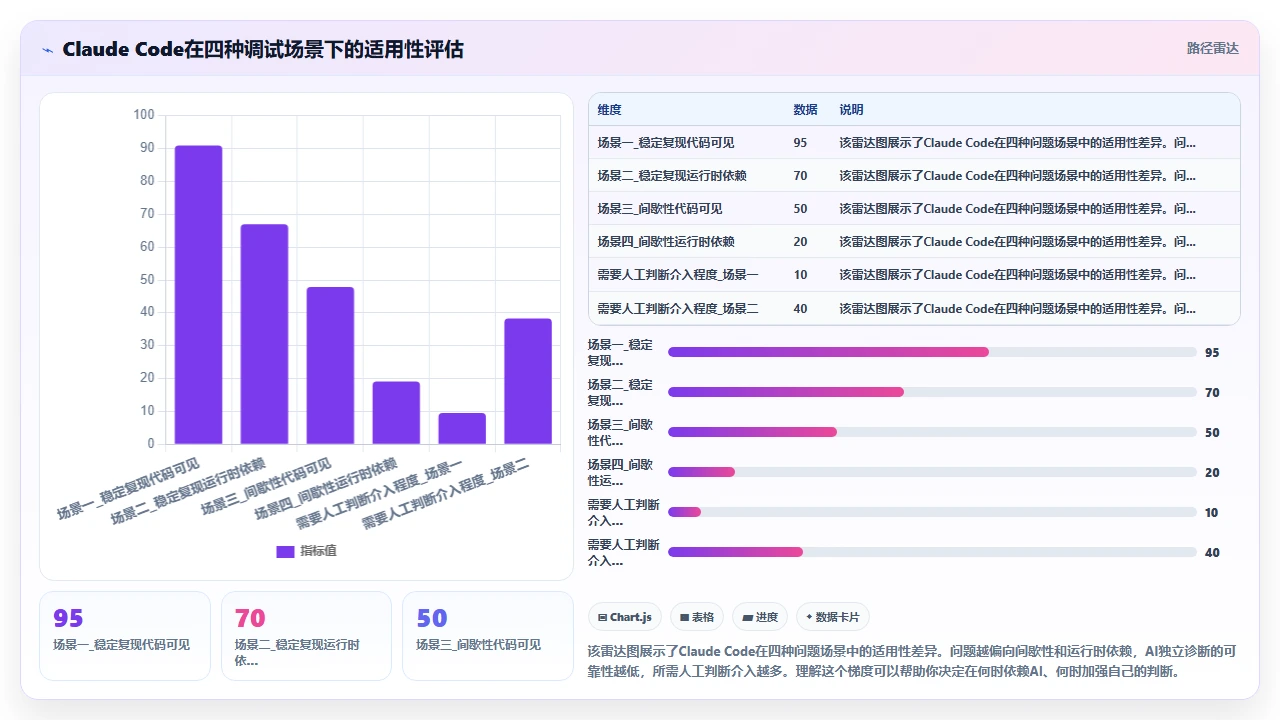1280x720 pixels.
Task: Open the data card showing 50
Action: pyautogui.click(x=488, y=636)
